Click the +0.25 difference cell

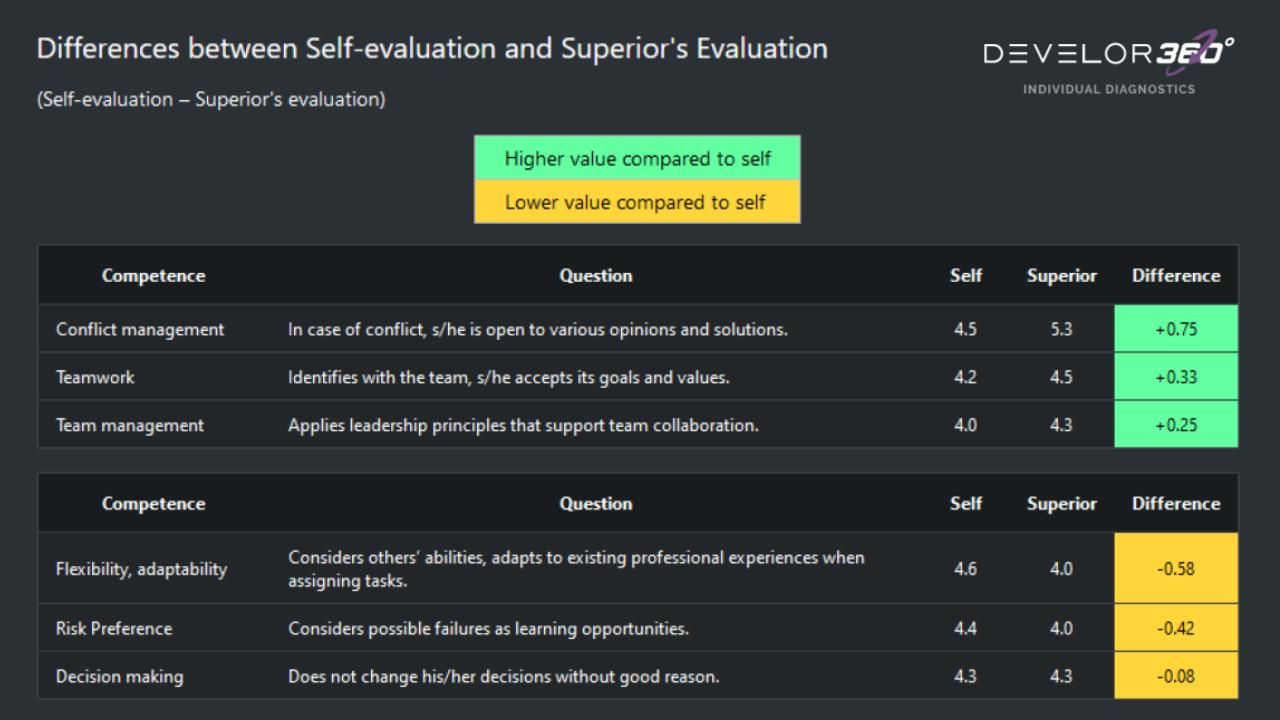(x=1176, y=425)
